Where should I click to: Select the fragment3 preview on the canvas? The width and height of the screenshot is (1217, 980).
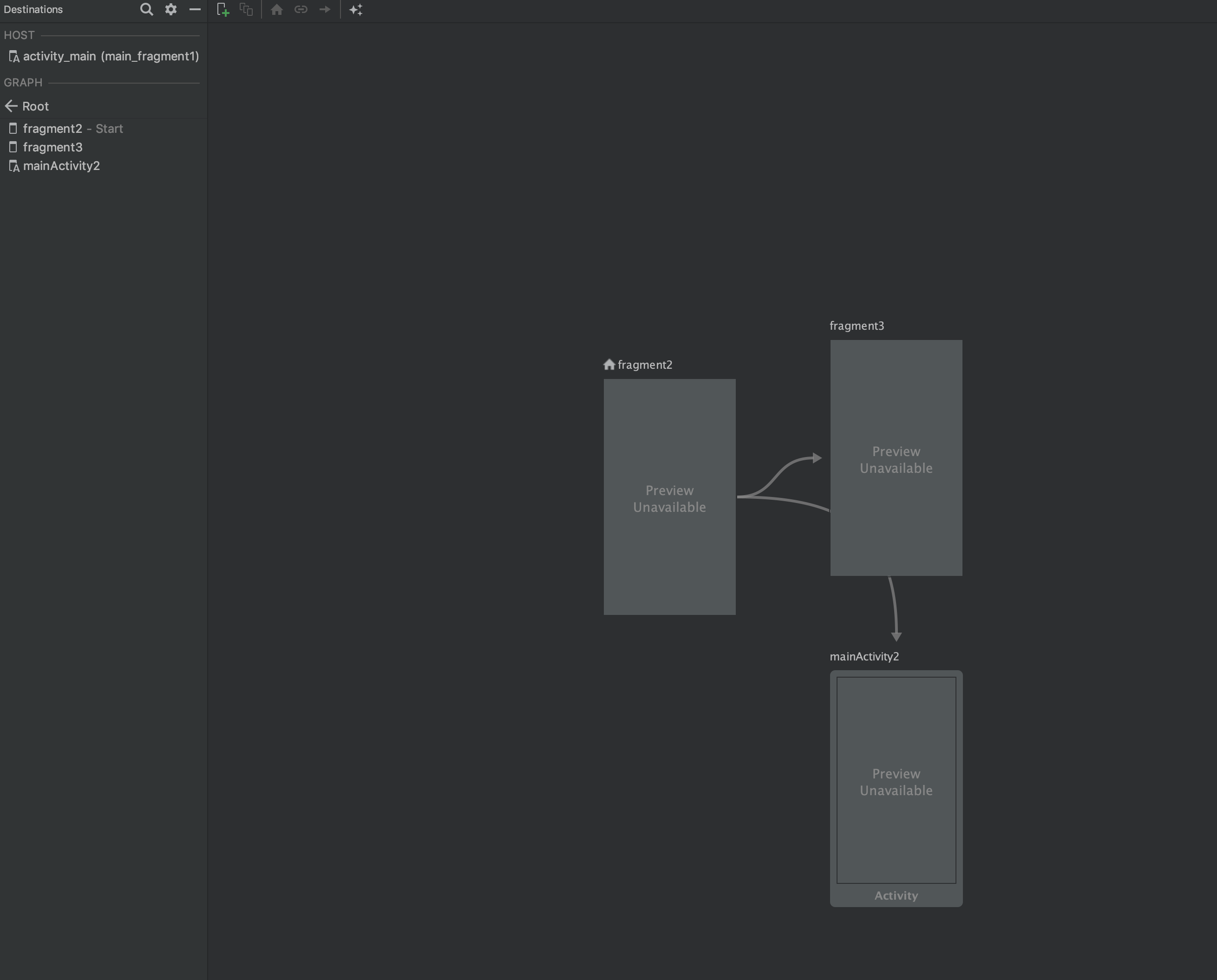[896, 458]
